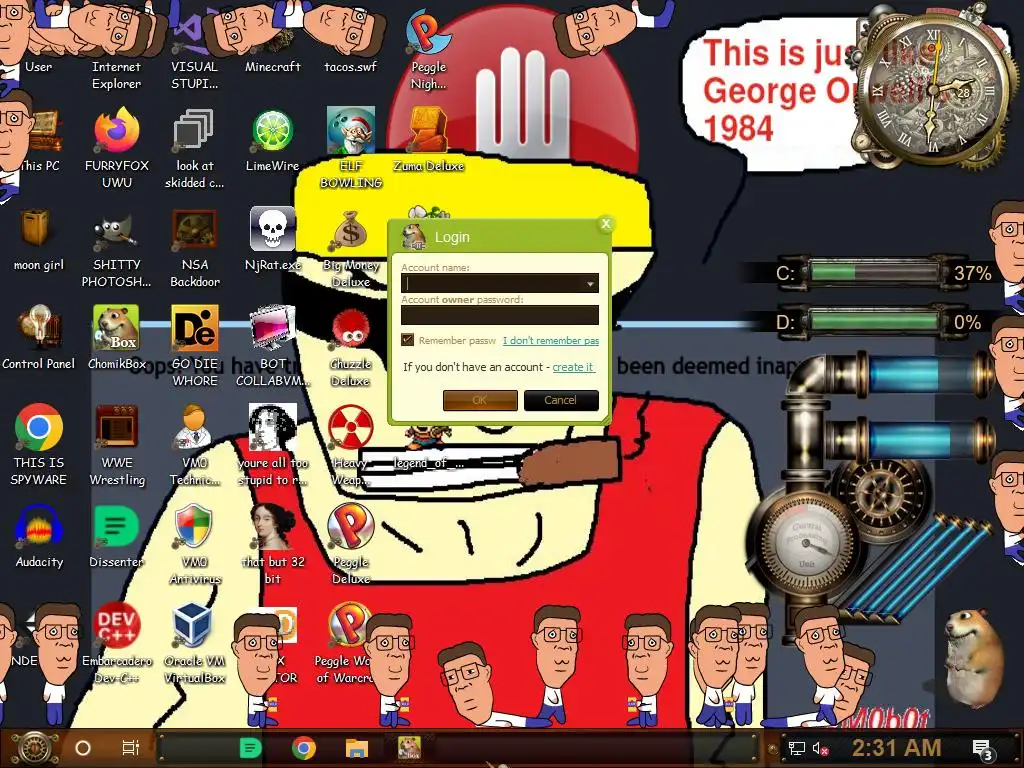Launch the LimeWire desktop icon

pos(272,140)
